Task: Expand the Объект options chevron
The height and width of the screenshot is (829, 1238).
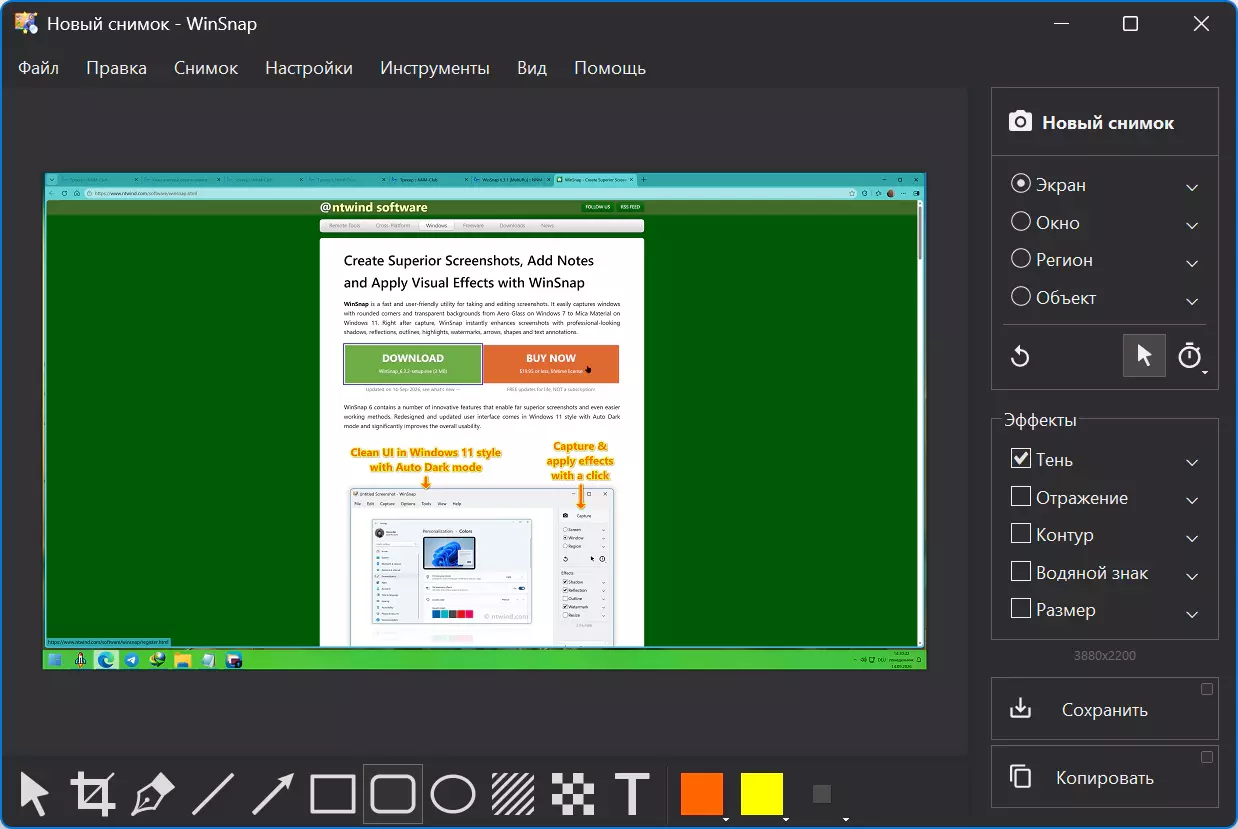Action: point(1192,301)
